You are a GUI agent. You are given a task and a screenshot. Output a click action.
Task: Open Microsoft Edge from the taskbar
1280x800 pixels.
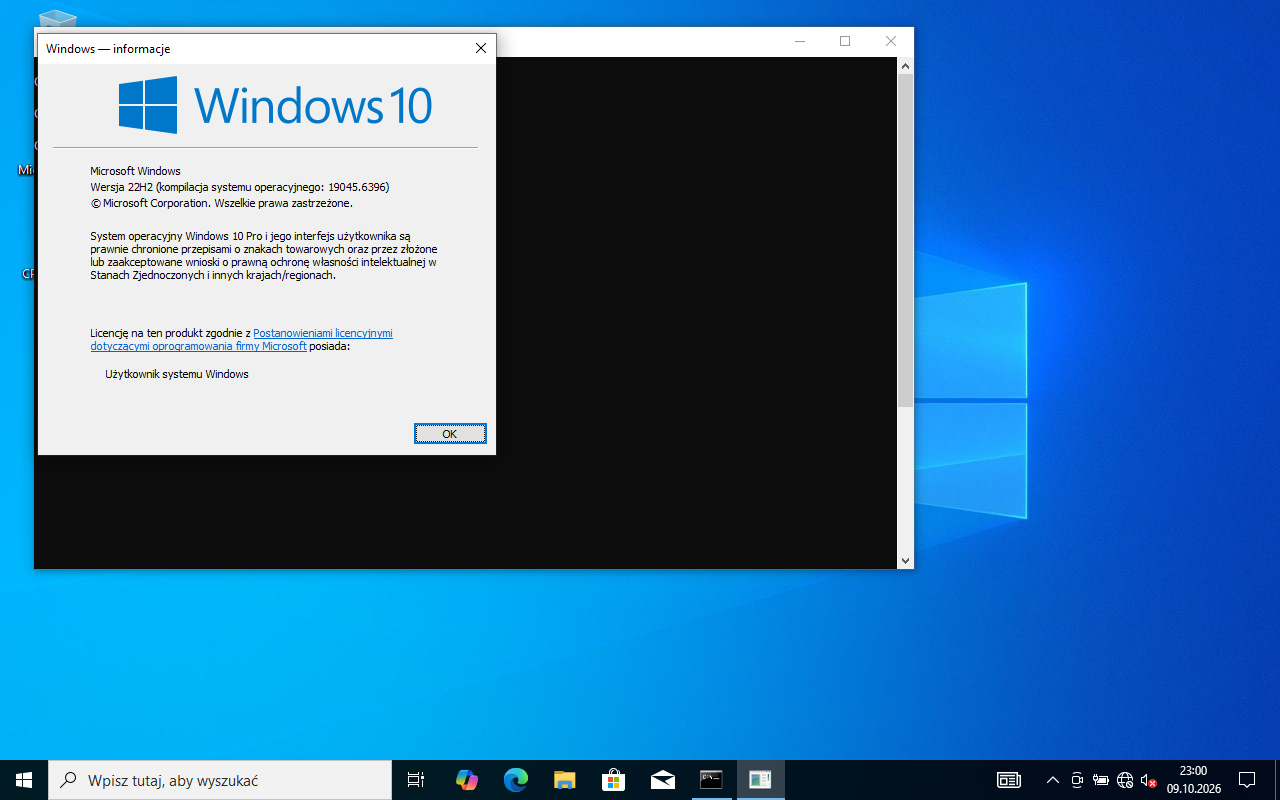coord(515,780)
